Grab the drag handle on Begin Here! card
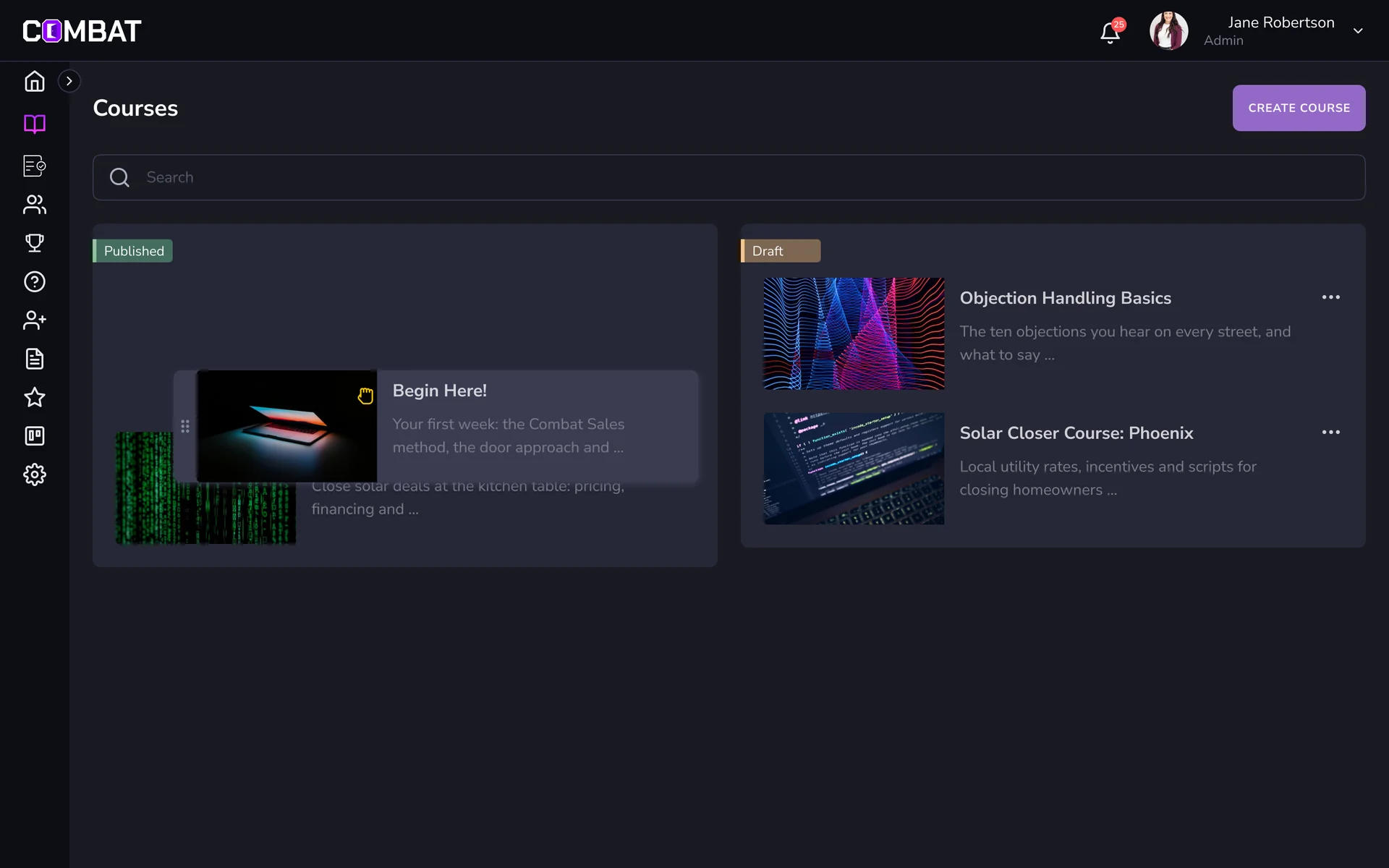This screenshot has height=868, width=1389. (x=185, y=426)
